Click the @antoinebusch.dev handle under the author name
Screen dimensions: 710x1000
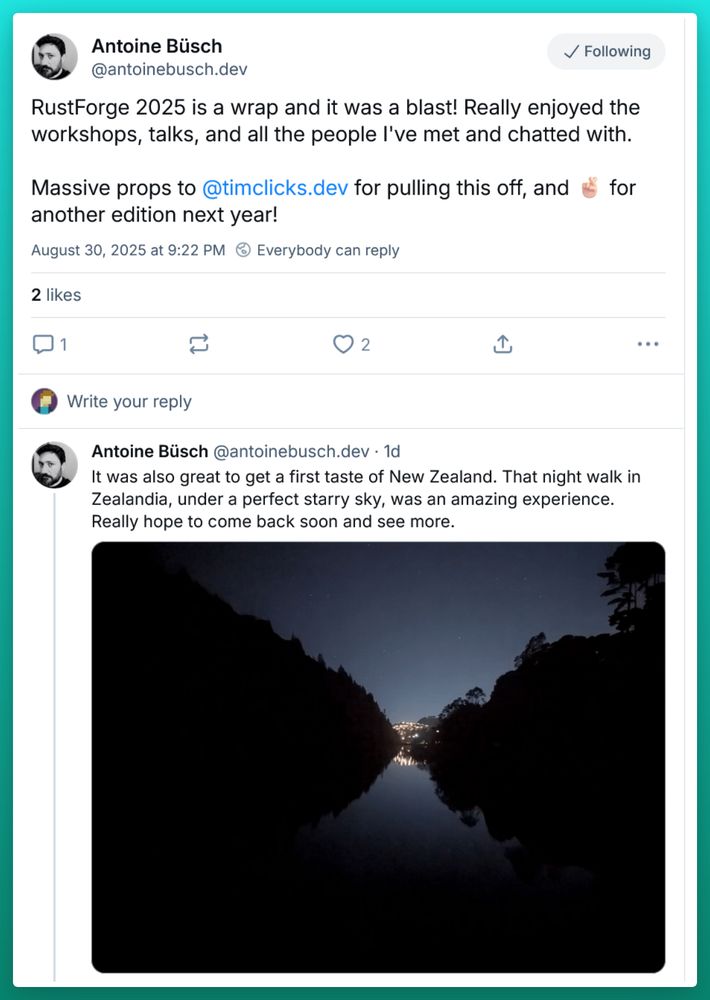[x=169, y=70]
